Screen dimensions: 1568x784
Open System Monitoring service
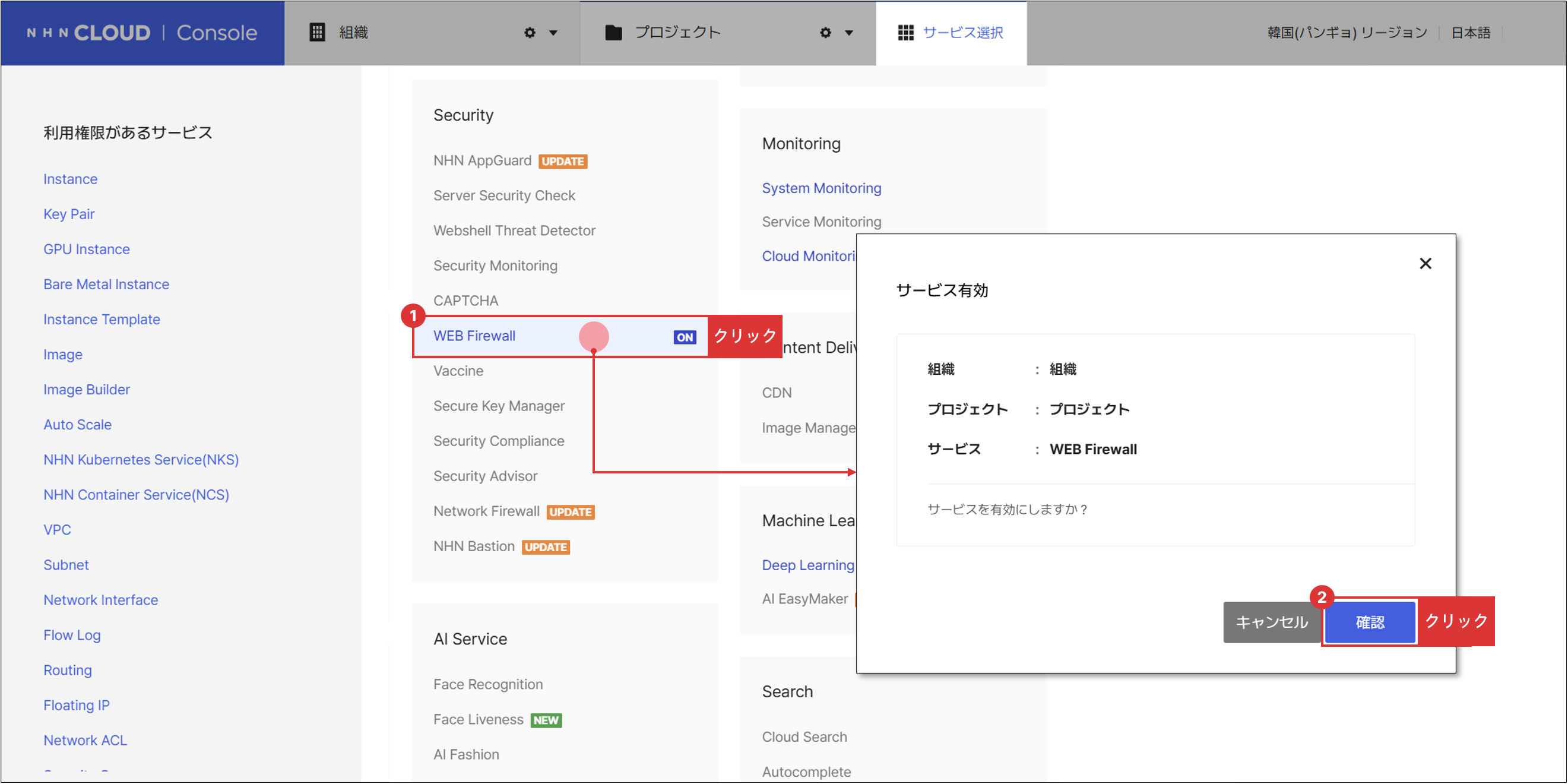point(821,189)
